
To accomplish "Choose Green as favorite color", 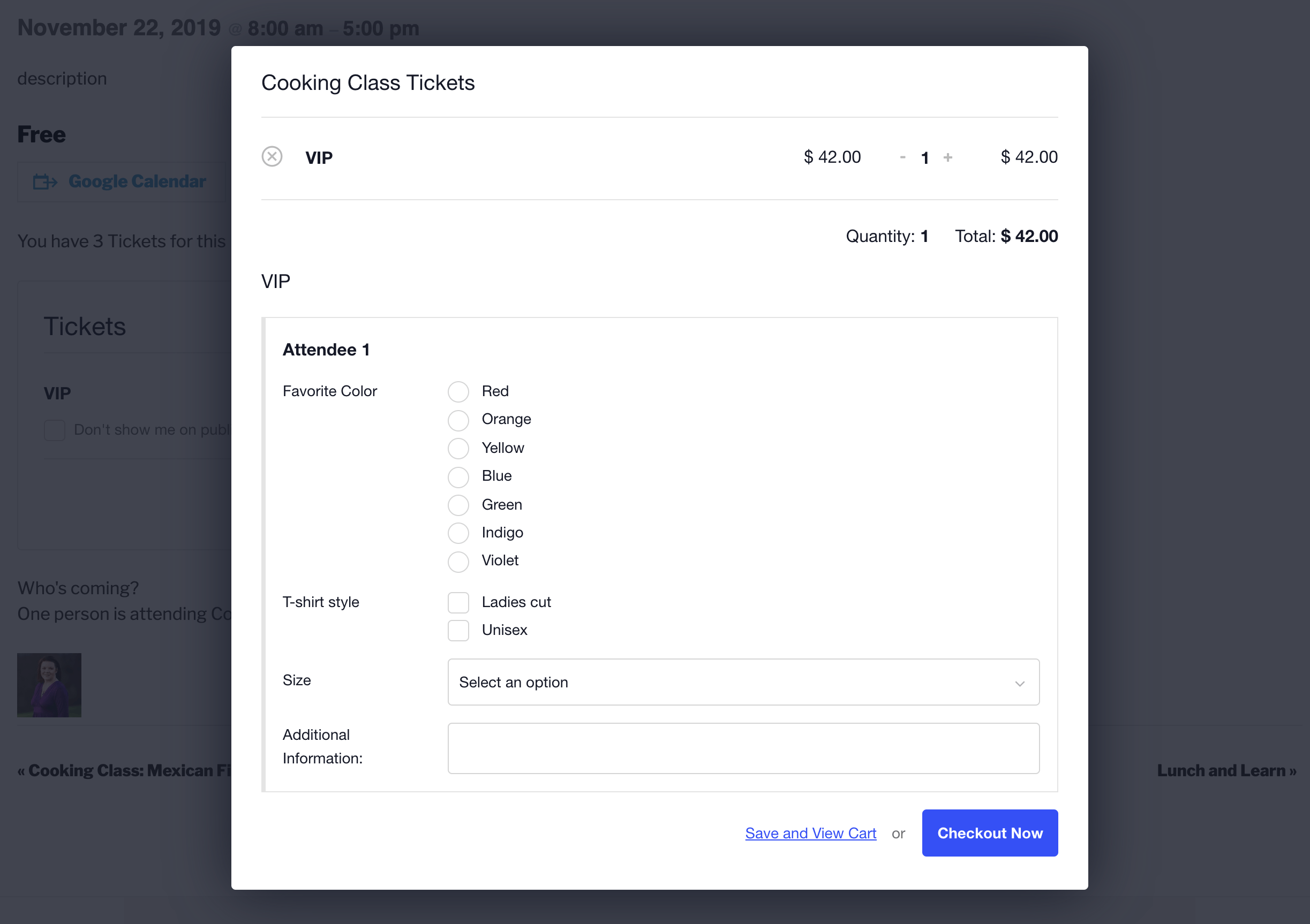I will point(458,505).
